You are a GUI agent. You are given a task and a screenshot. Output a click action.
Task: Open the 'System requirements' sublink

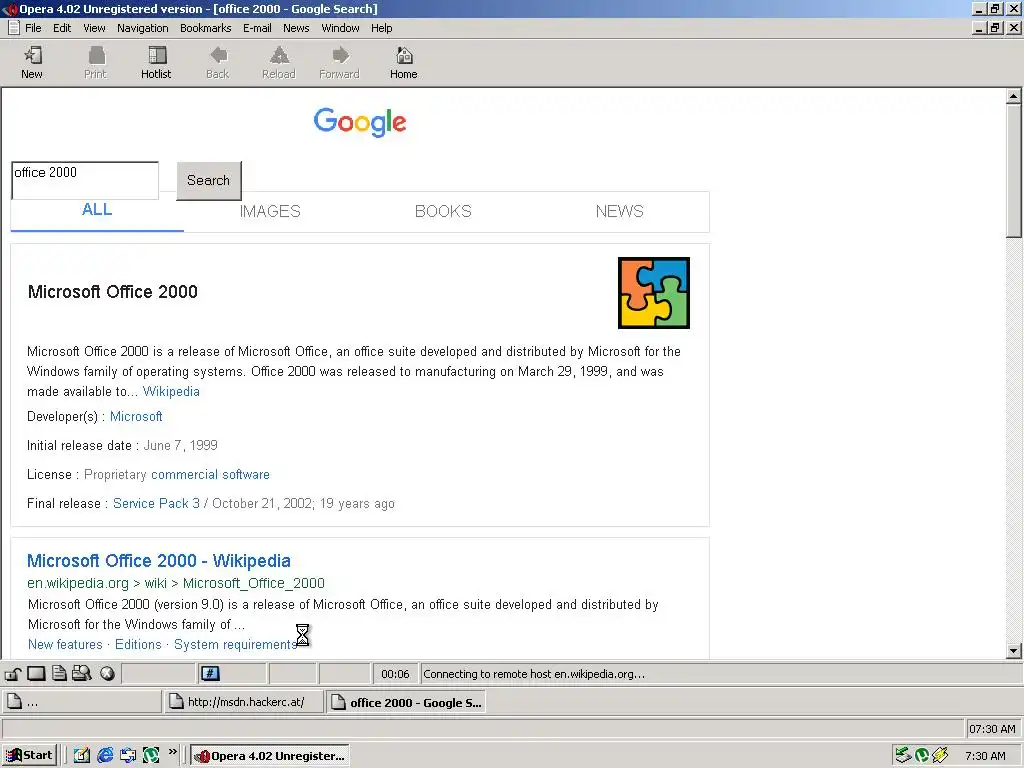tap(235, 645)
